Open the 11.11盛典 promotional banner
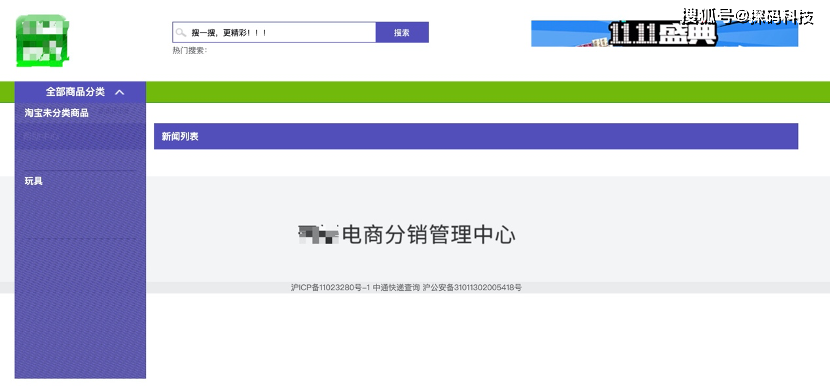Viewport: 830px width, 386px height. (x=664, y=33)
